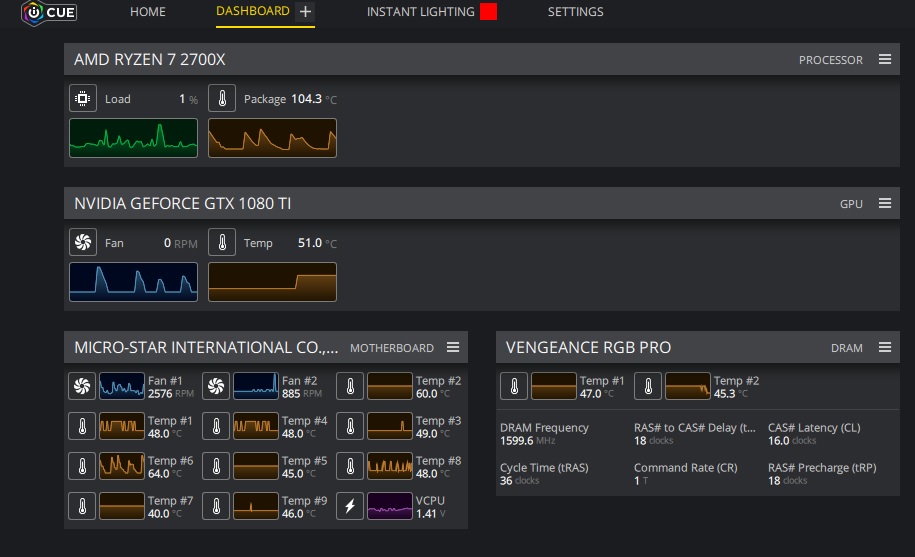This screenshot has width=915, height=557.
Task: Click the GPU Temp thermometer icon
Action: tap(222, 243)
